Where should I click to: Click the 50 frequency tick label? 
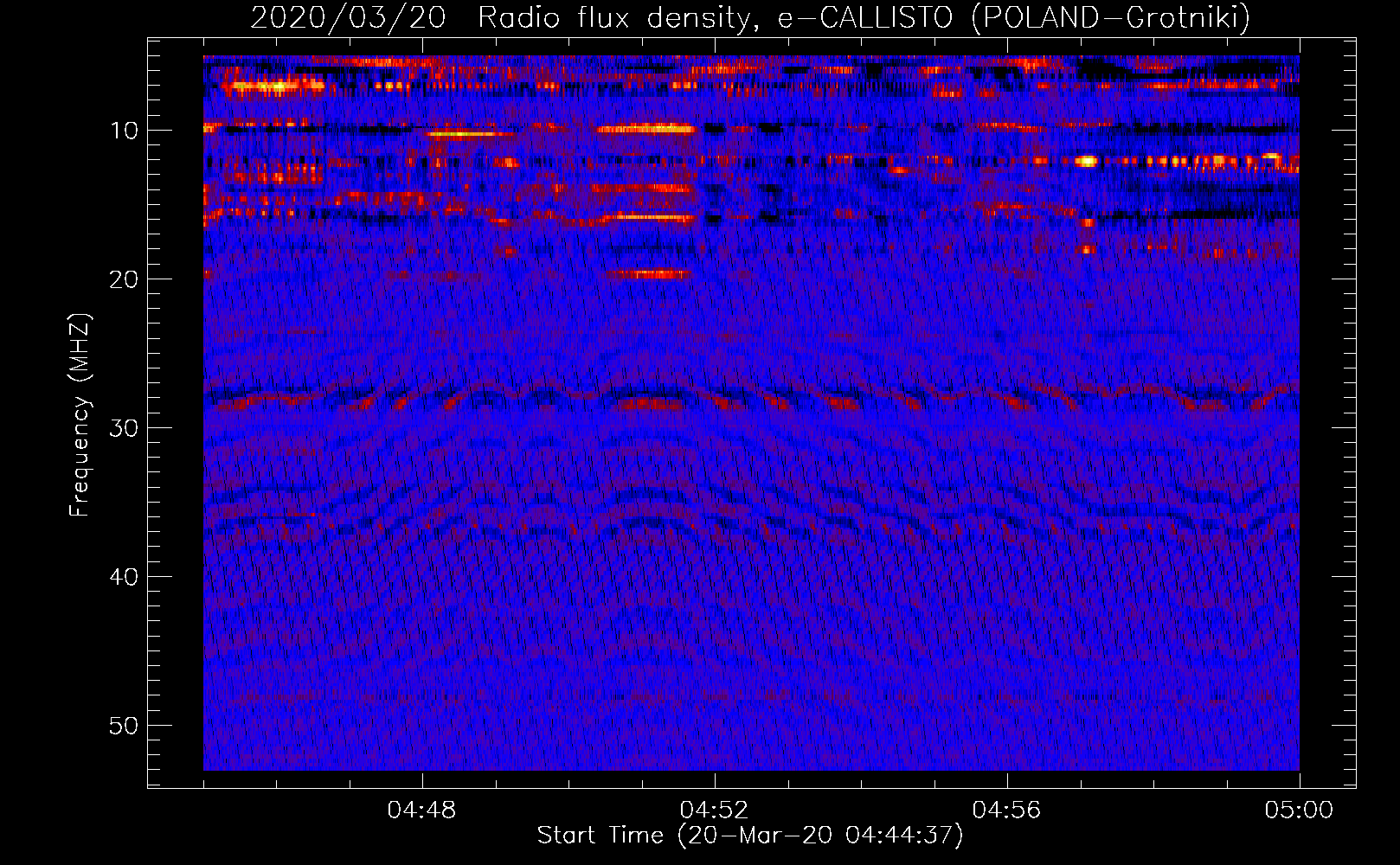125,726
